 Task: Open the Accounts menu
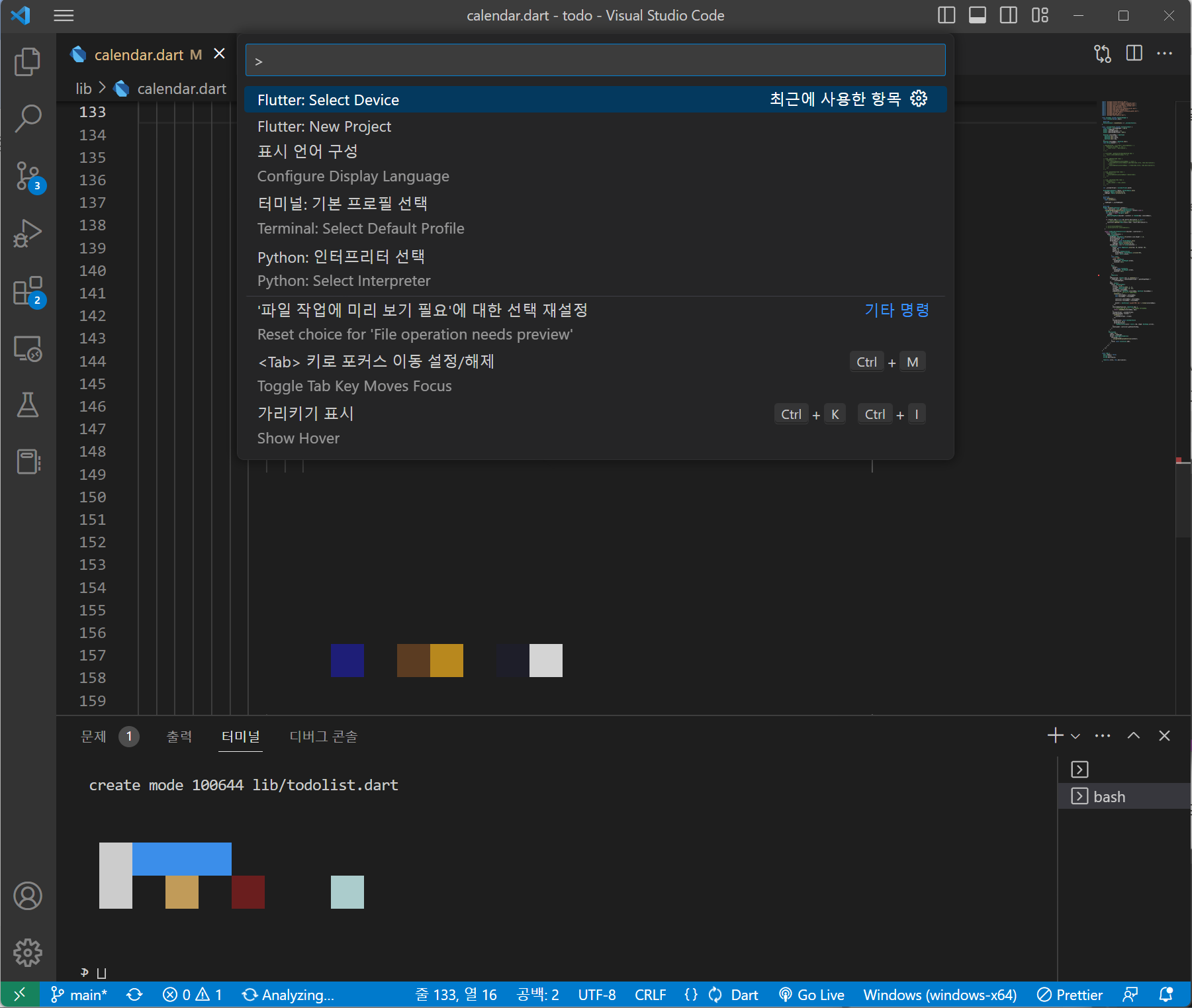click(28, 895)
